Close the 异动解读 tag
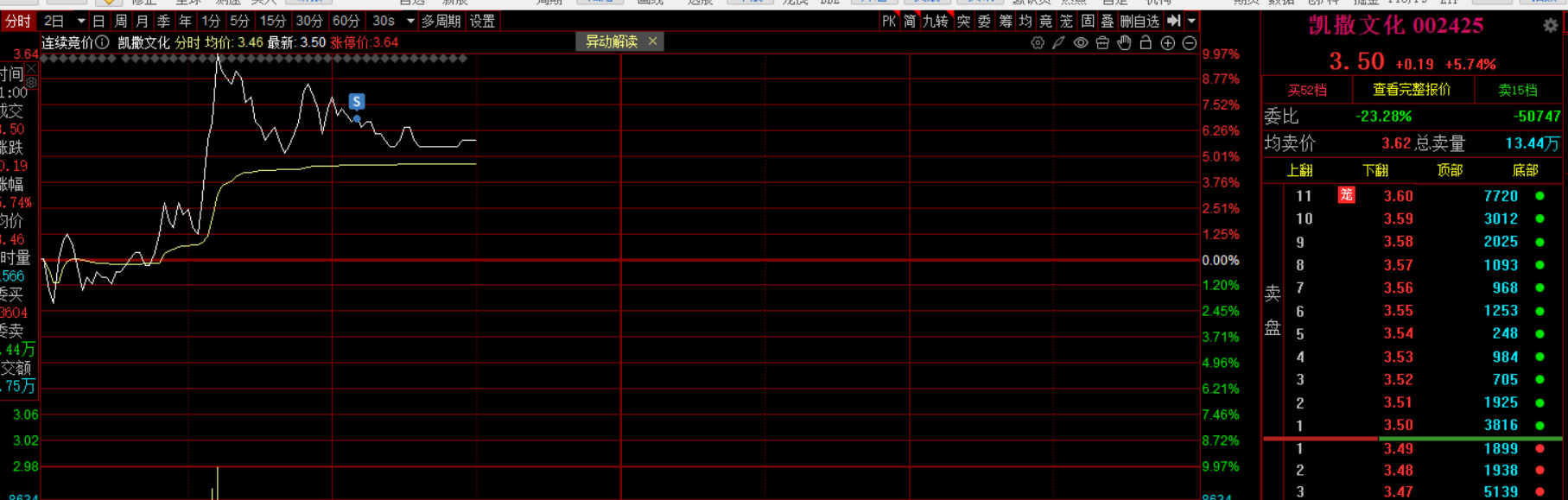 pyautogui.click(x=653, y=41)
